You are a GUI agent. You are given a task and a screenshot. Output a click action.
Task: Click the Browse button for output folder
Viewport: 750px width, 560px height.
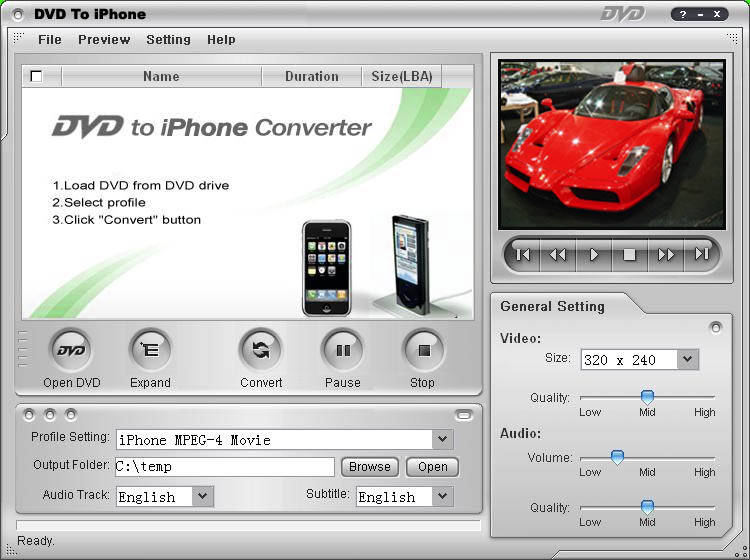pyautogui.click(x=370, y=467)
